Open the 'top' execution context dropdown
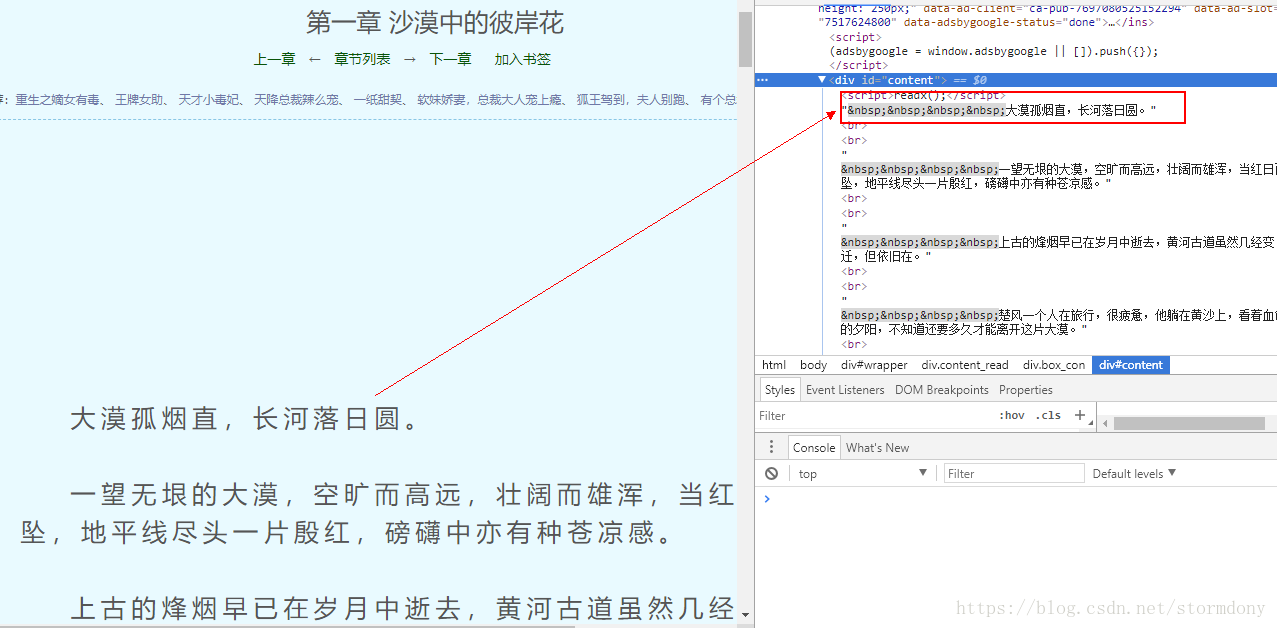Screen dimensions: 1277x628 click(862, 474)
